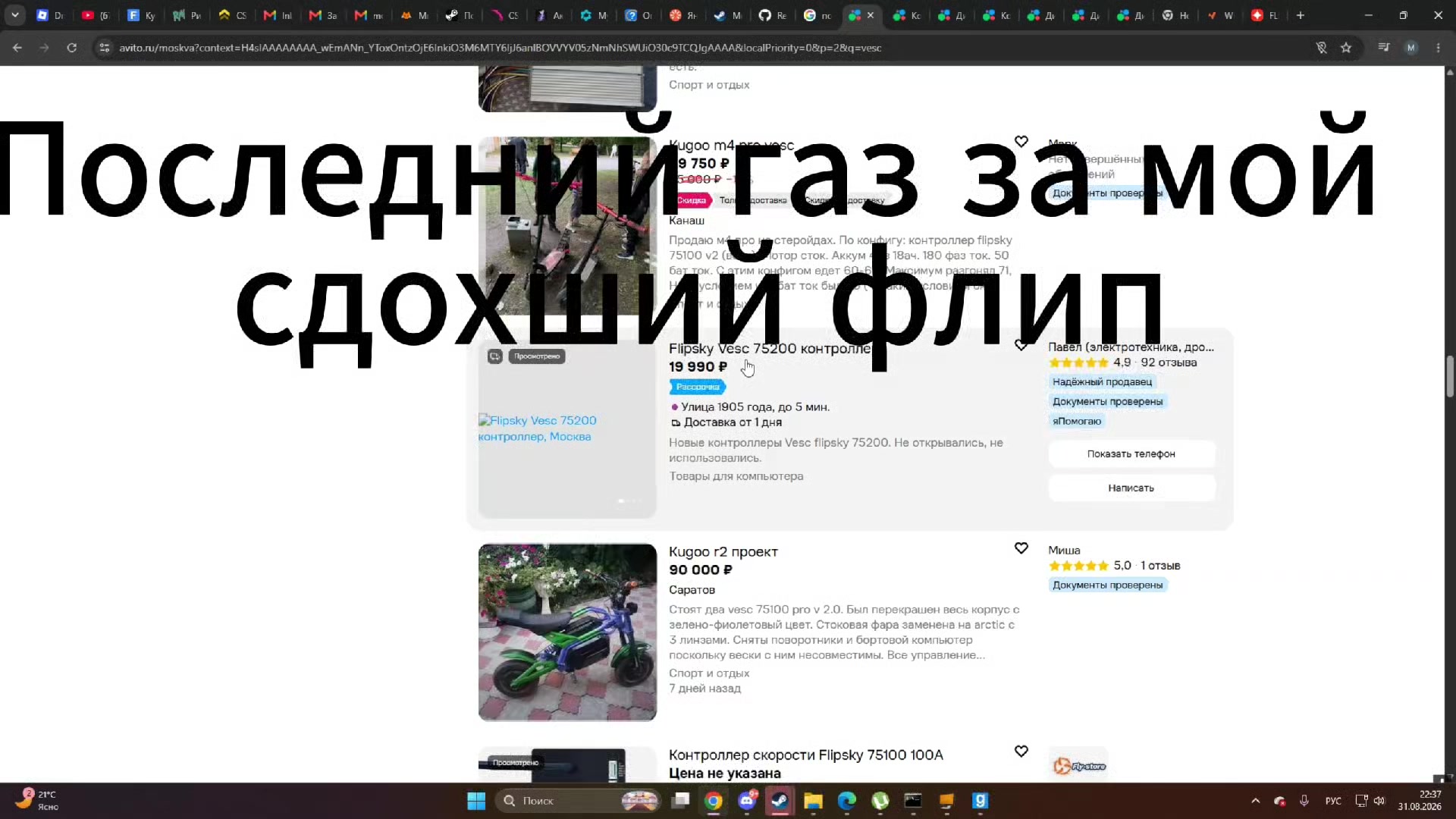The image size is (1456, 819).
Task: Open seller Миша profile
Action: click(x=1064, y=551)
